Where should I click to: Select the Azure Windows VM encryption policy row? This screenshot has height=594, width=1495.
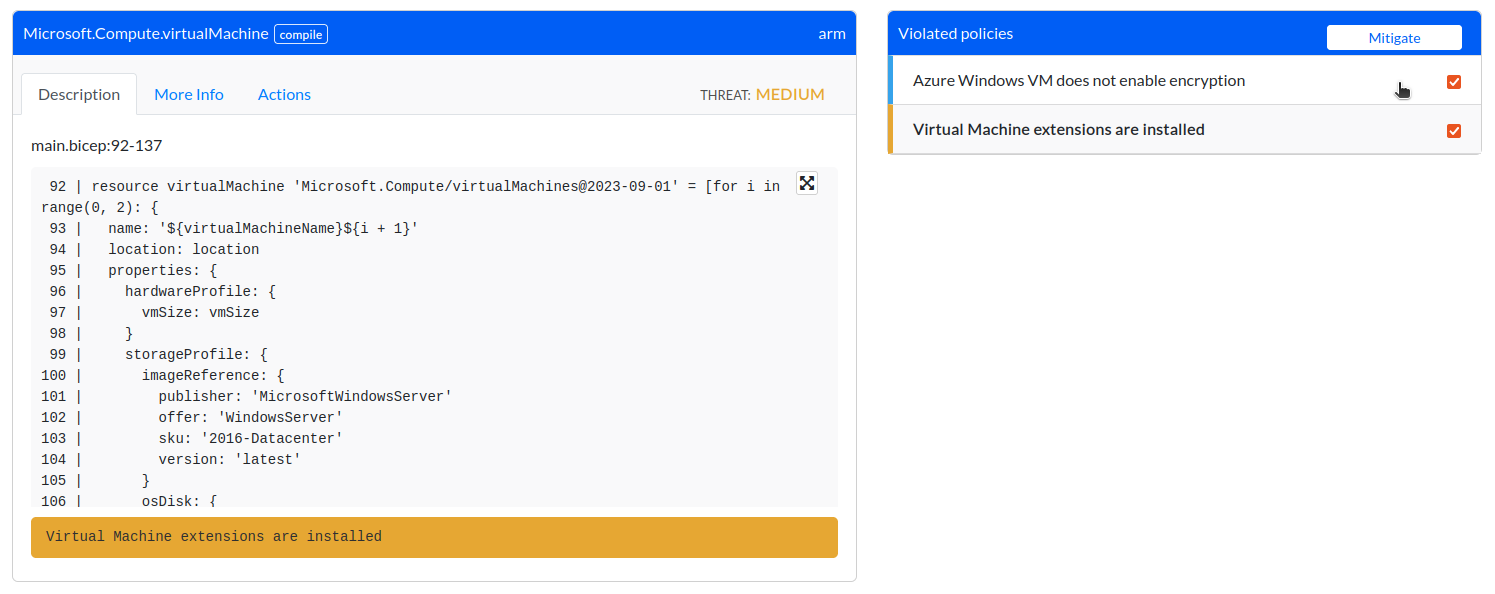tap(1078, 81)
